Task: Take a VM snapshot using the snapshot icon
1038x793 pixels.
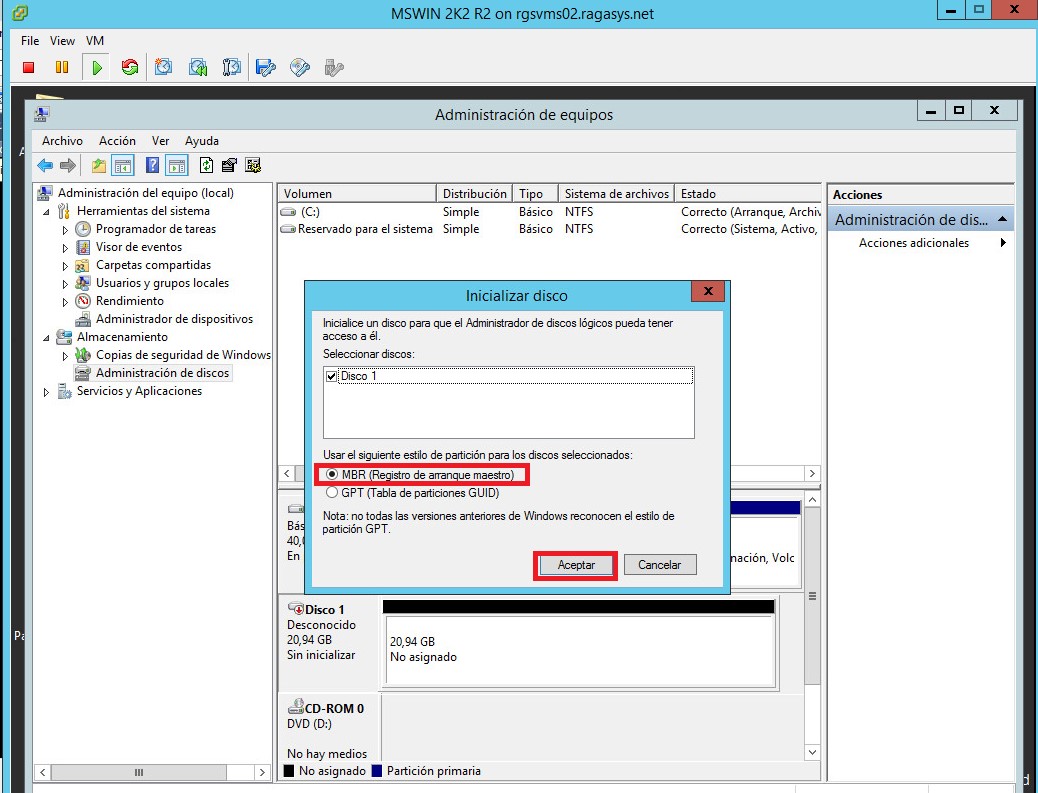Action: pyautogui.click(x=163, y=66)
